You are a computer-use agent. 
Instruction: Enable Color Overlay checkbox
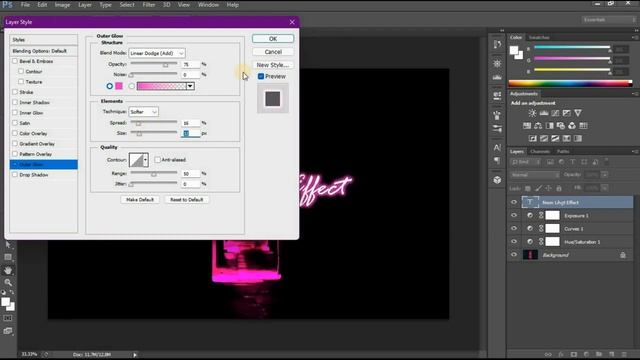click(x=15, y=133)
